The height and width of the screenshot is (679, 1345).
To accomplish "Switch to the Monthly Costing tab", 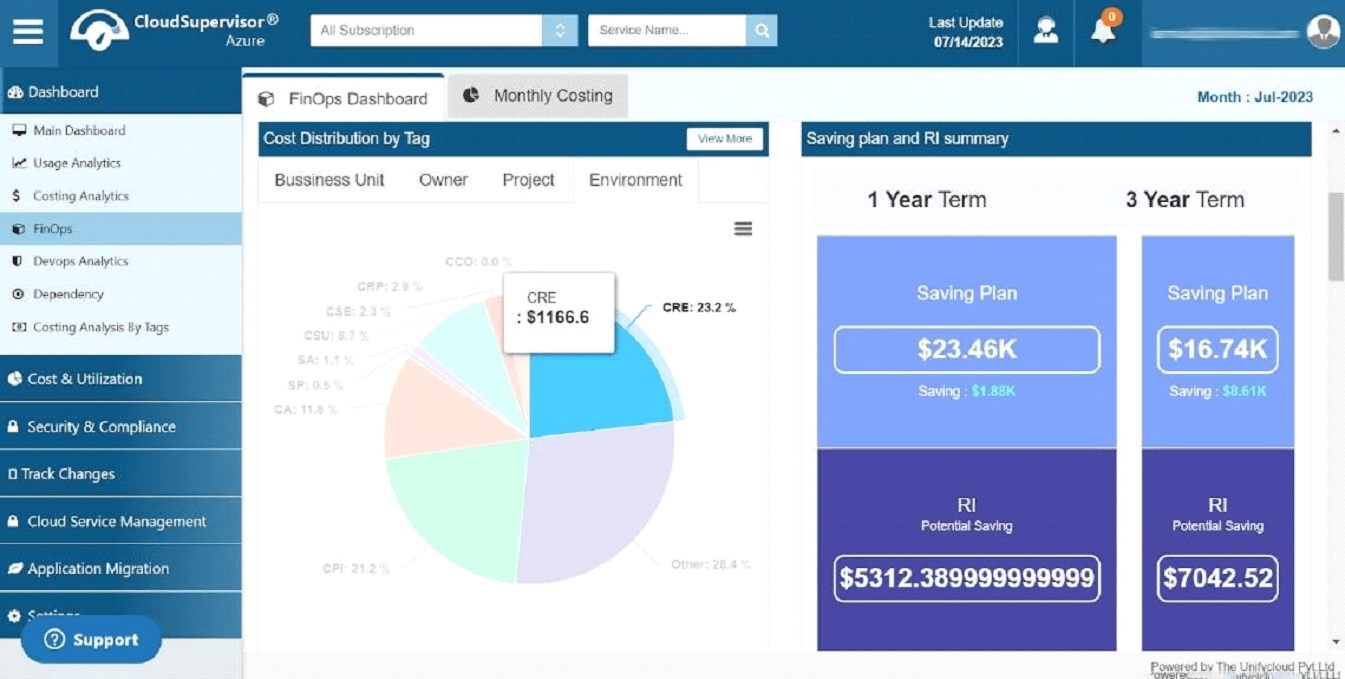I will tap(538, 96).
